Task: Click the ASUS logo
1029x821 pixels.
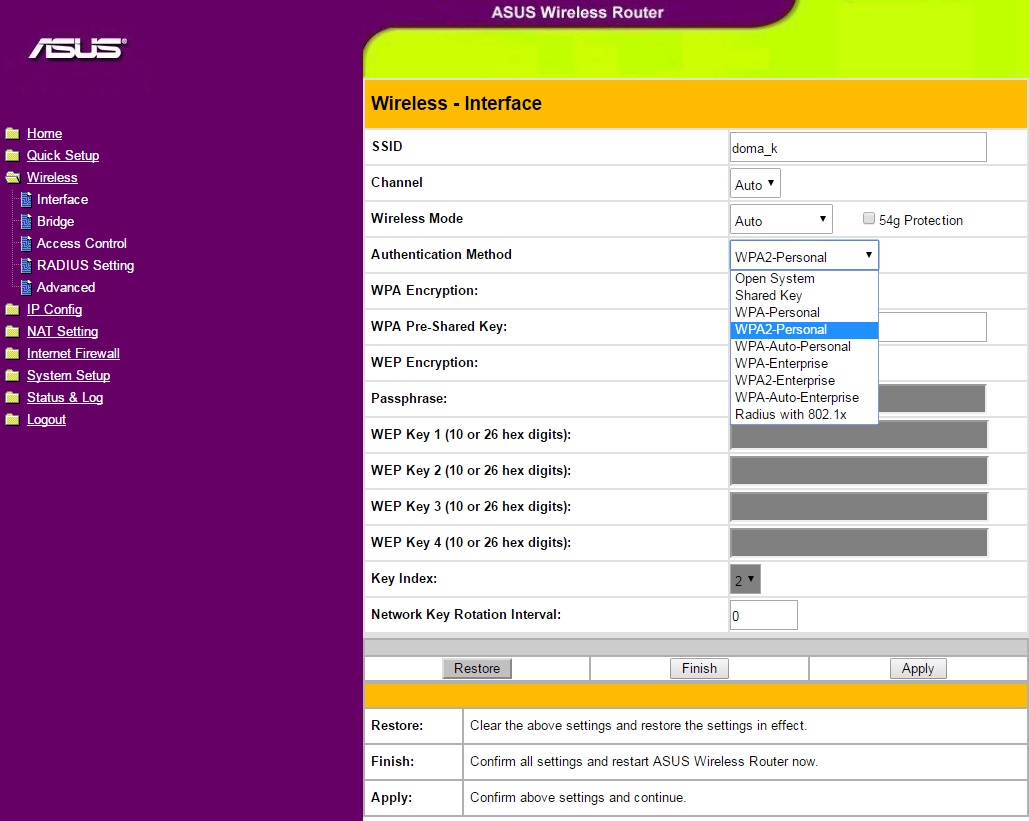Action: [77, 48]
